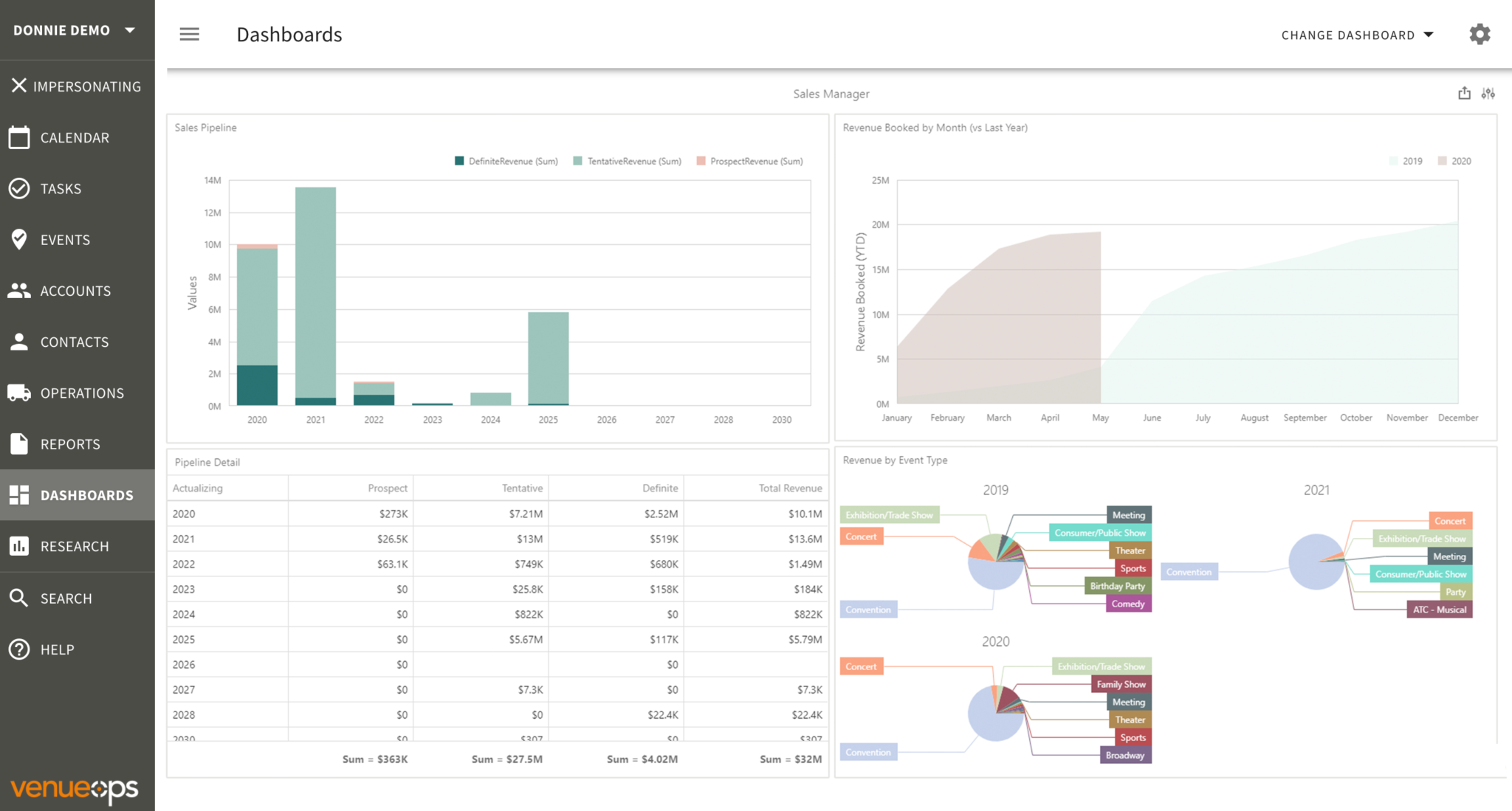This screenshot has height=811, width=1512.
Task: Toggle DefiniteRevenue (Sum) legend series
Action: pyautogui.click(x=512, y=161)
